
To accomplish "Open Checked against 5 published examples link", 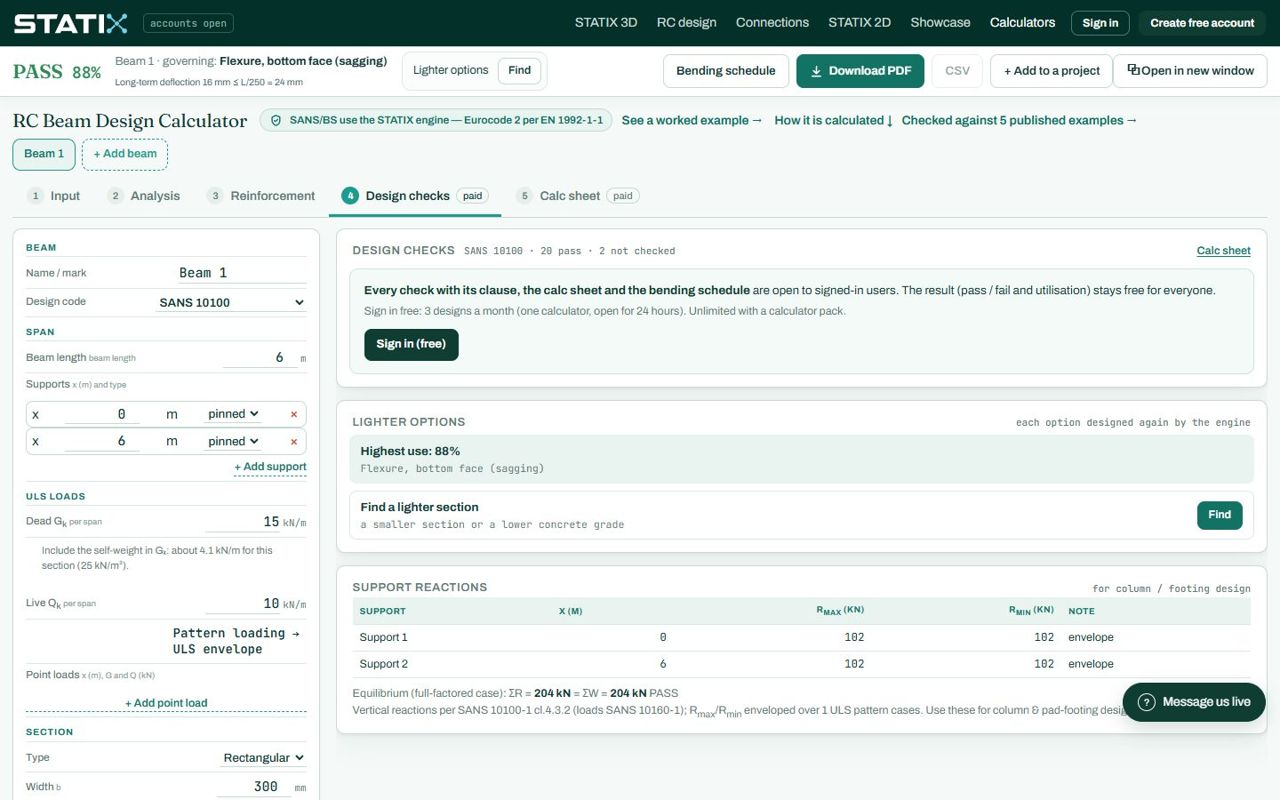I will coord(1019,120).
